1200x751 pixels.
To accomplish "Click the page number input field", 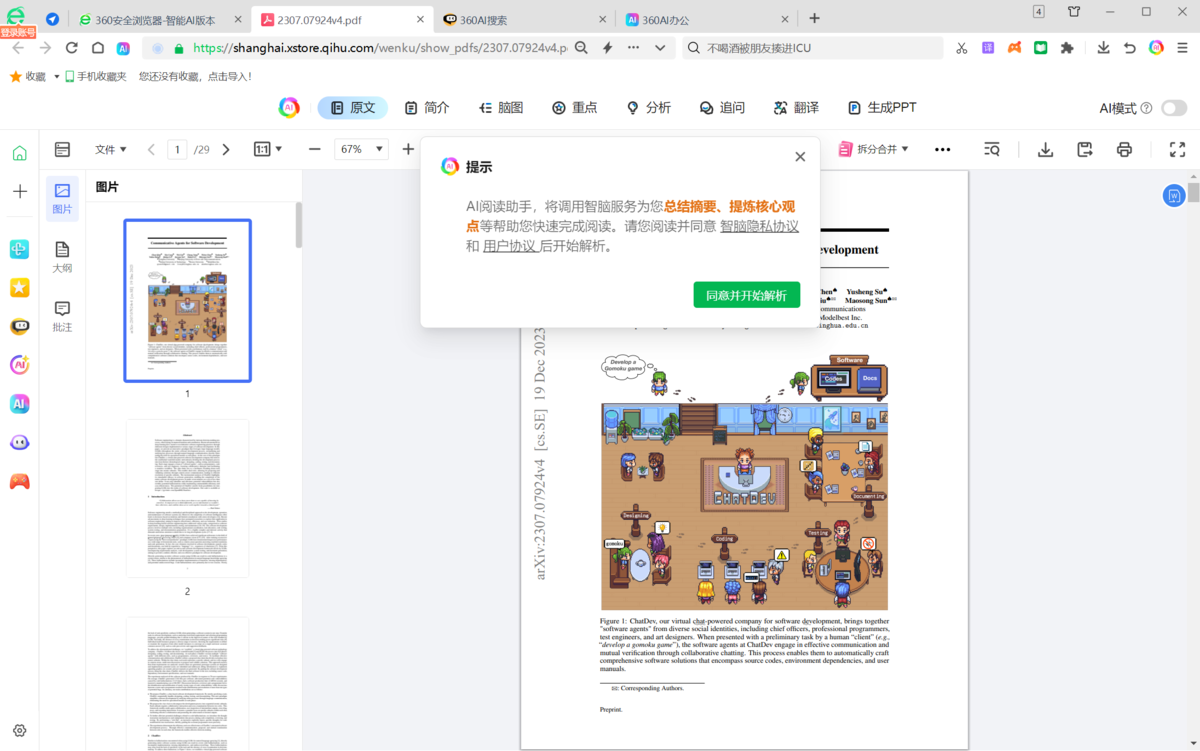I will point(177,148).
